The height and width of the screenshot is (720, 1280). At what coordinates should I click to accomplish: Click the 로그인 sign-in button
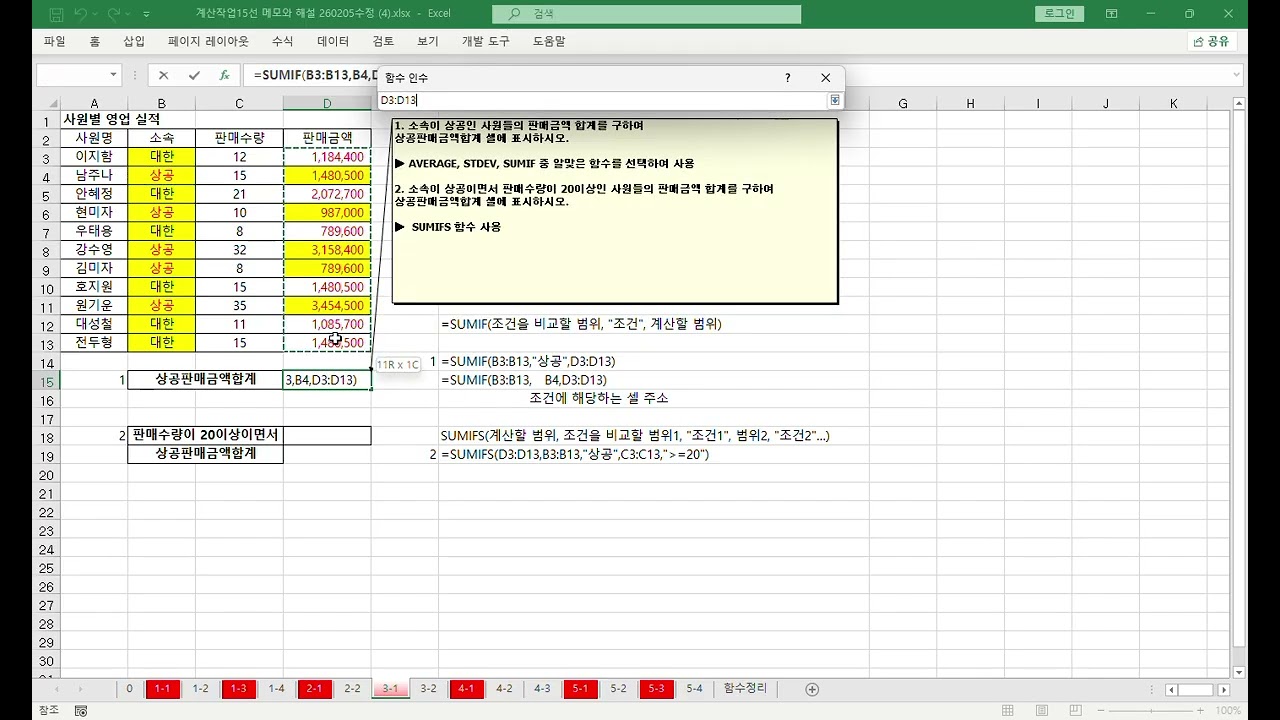(x=1059, y=14)
